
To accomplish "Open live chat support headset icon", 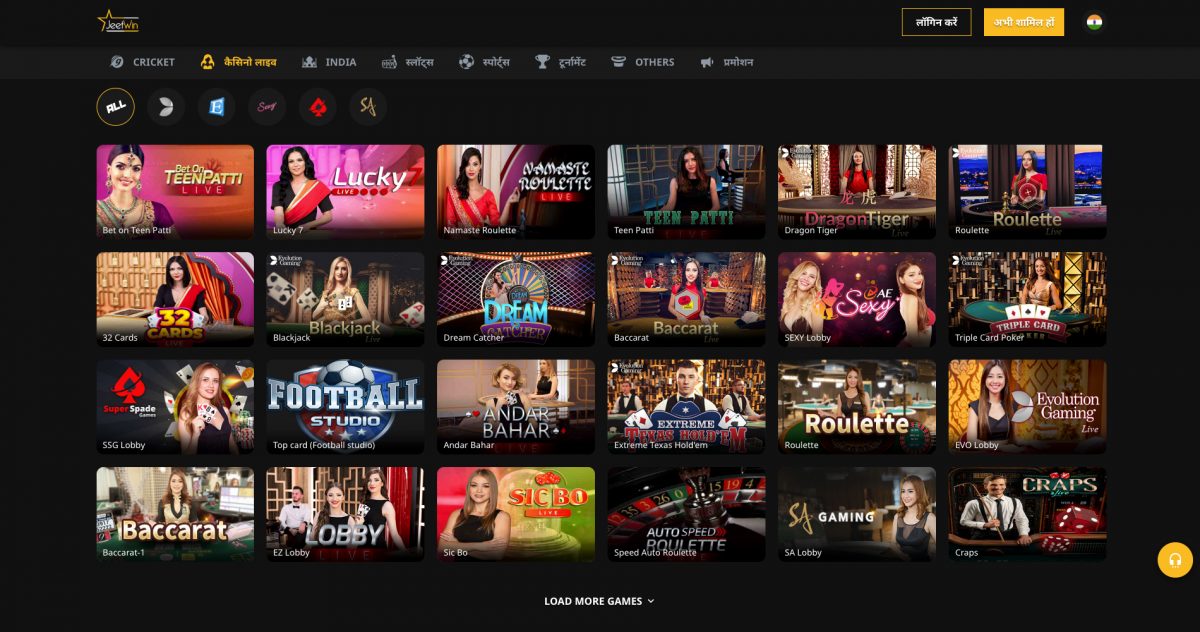I will tap(1175, 560).
